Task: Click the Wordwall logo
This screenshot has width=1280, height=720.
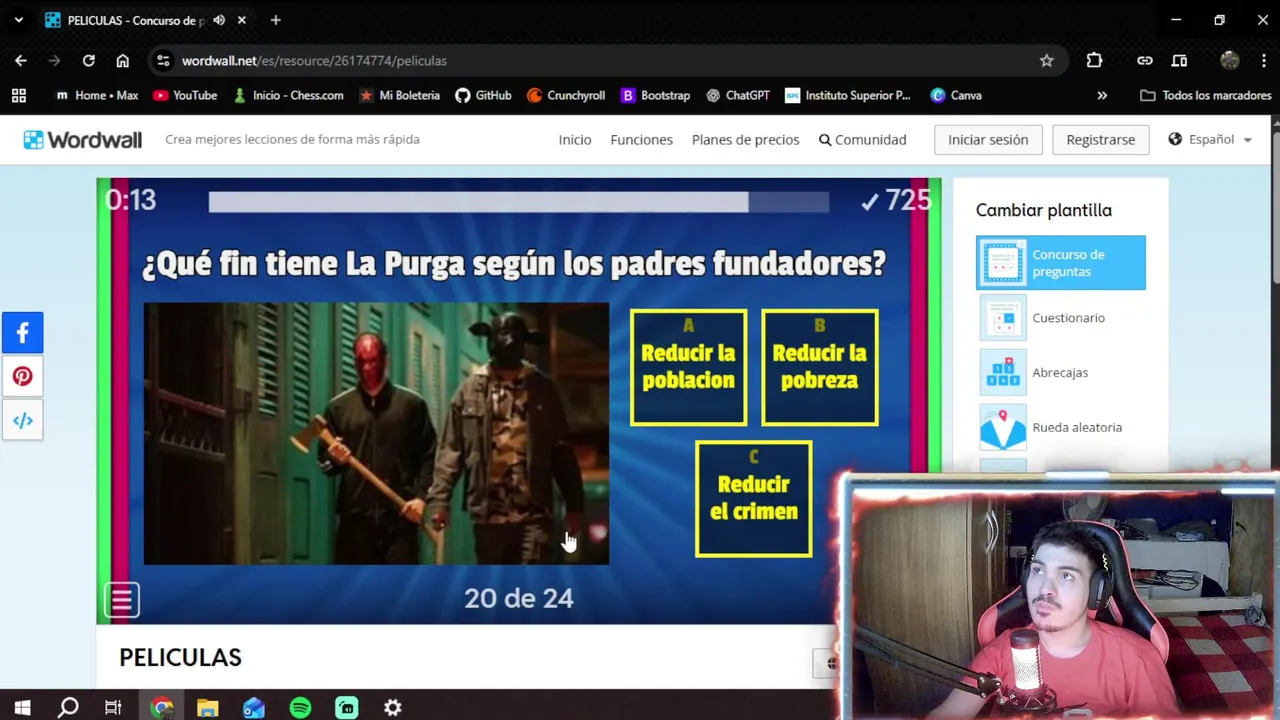Action: 83,140
